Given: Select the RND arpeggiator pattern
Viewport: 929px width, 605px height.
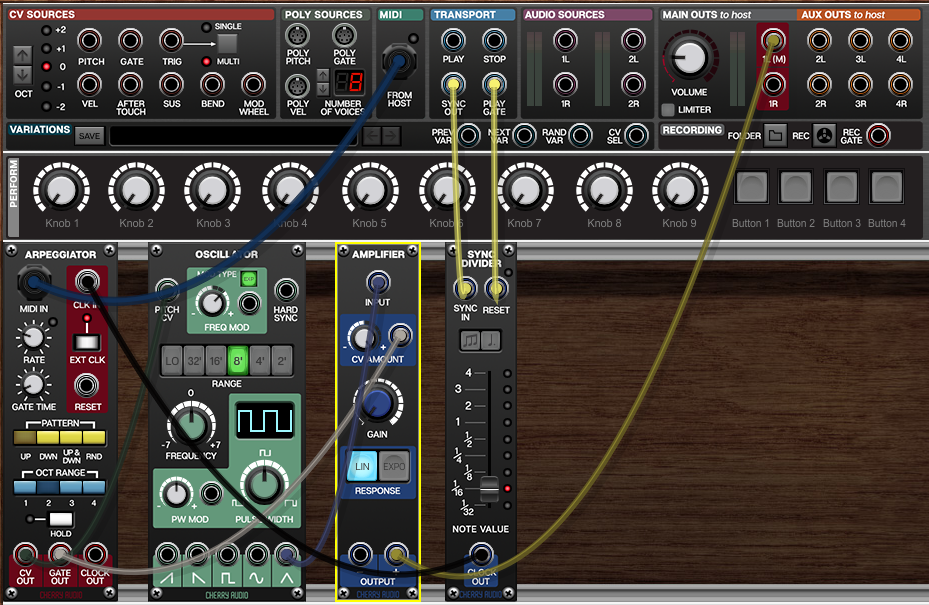Looking at the screenshot, I should (x=94, y=438).
